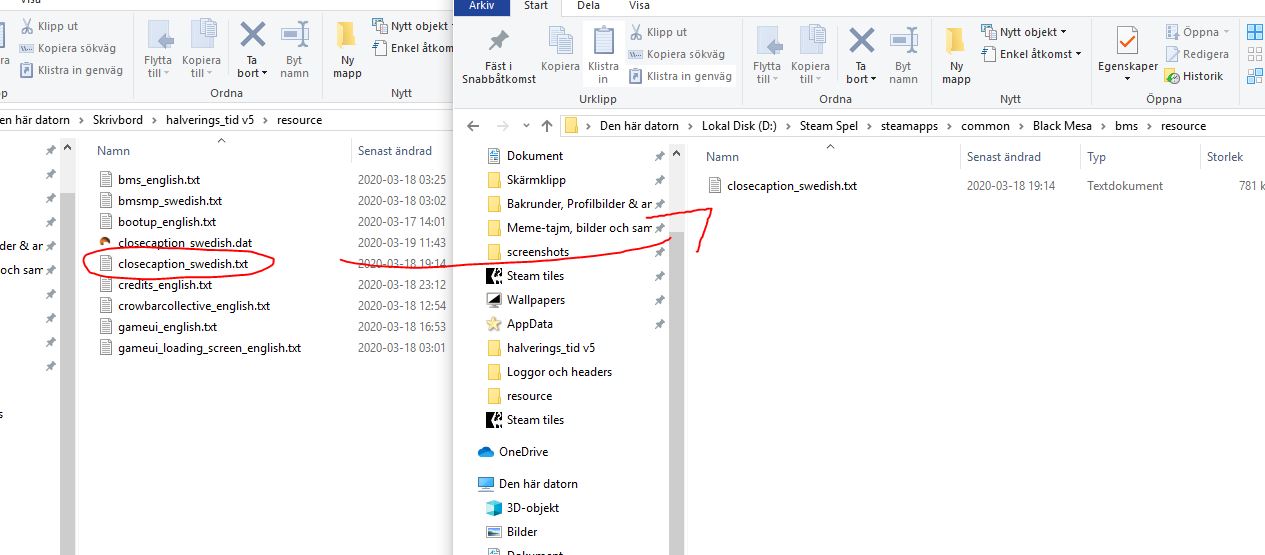Switch to Start ribbon tab
Screen dimensions: 1265x555
point(536,6)
